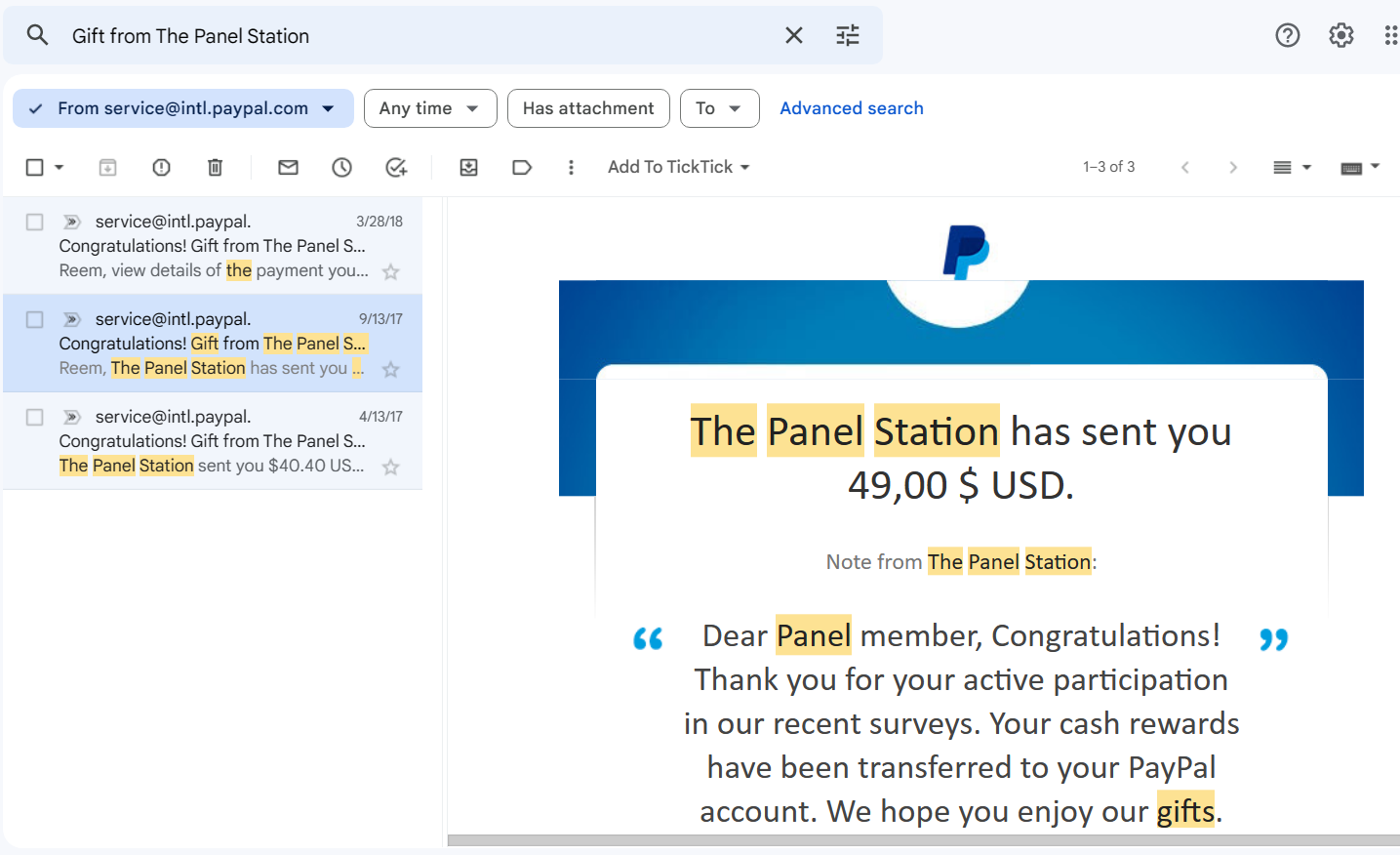Viewport: 1400px width, 855px height.
Task: Star the 4/13/17 email
Action: tap(391, 467)
